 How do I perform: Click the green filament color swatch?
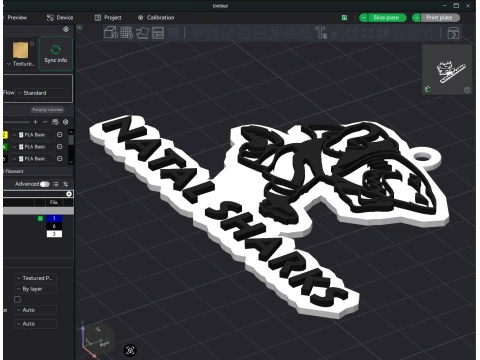point(5,147)
